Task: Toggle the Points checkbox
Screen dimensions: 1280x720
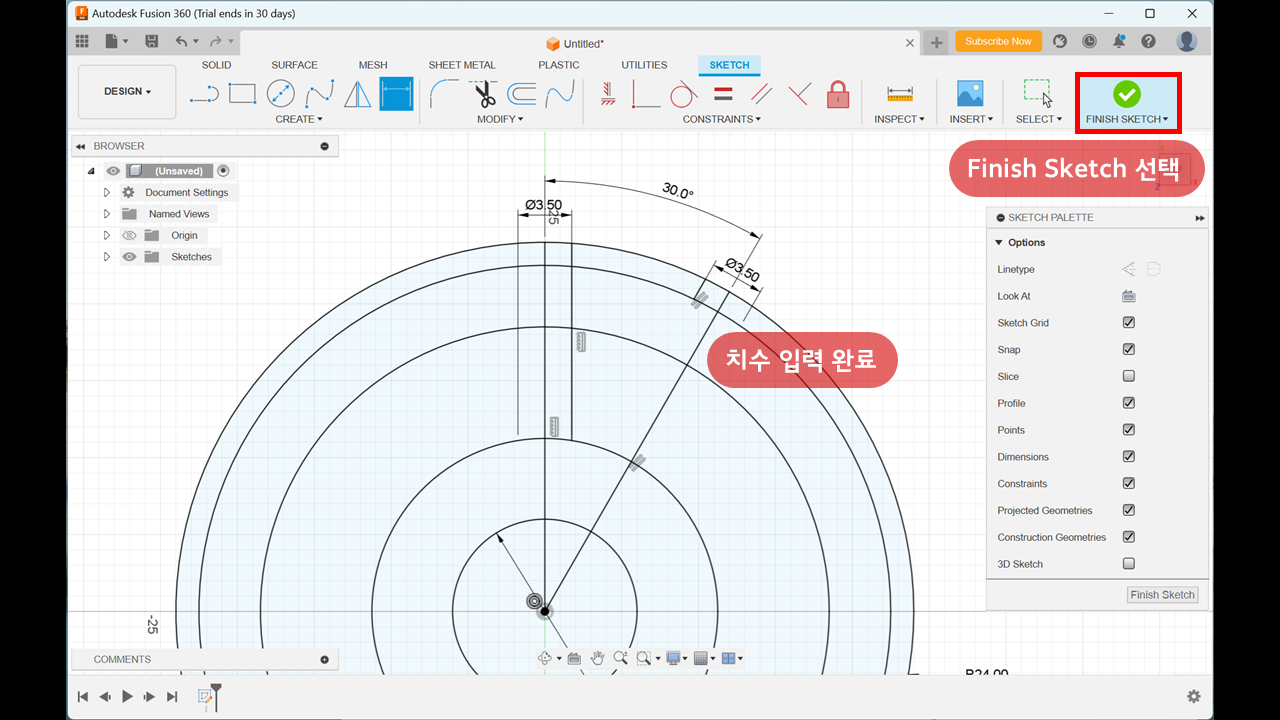Action: click(1129, 430)
